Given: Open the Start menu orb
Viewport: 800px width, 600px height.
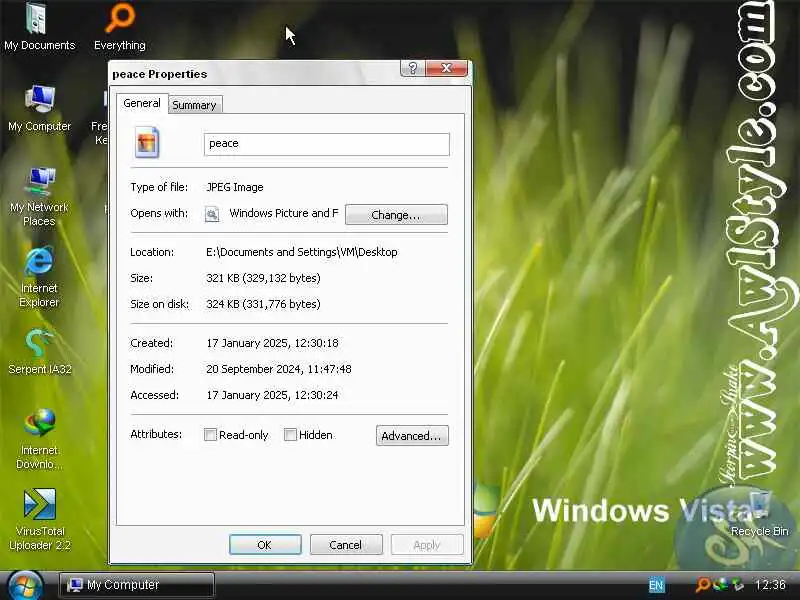Looking at the screenshot, I should click(24, 585).
